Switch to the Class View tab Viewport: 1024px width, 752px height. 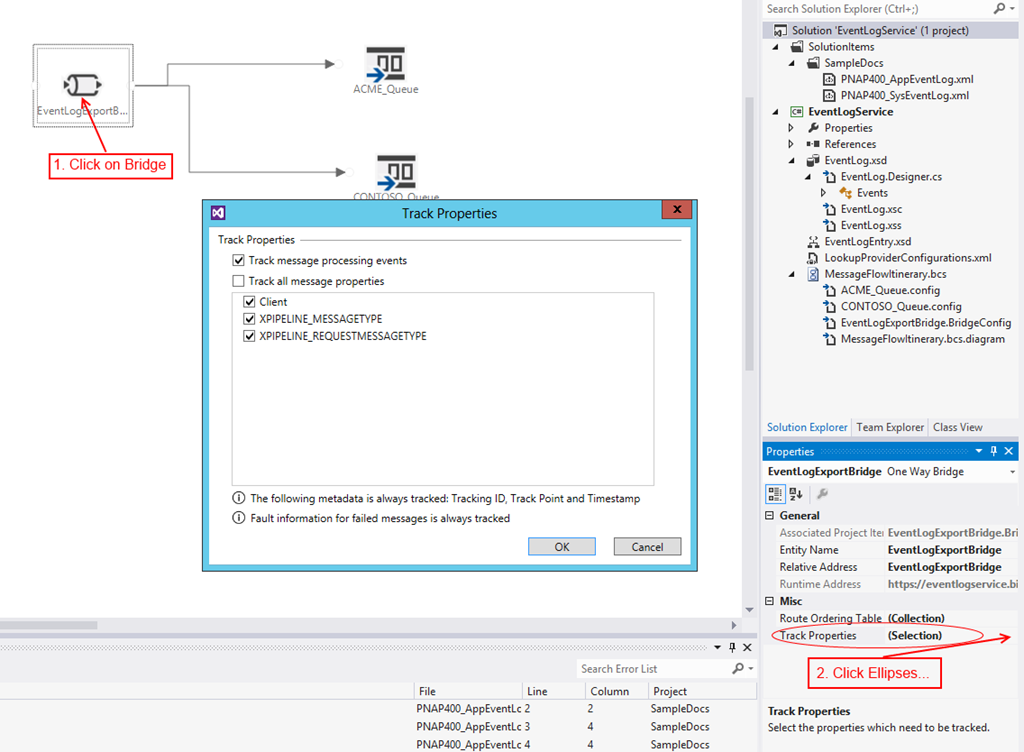[957, 427]
